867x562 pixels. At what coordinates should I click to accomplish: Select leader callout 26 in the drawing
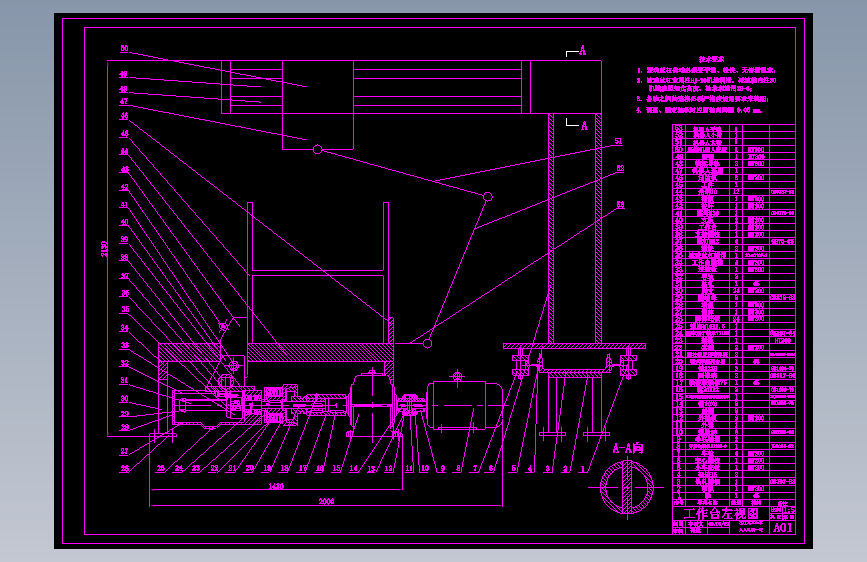click(x=124, y=469)
